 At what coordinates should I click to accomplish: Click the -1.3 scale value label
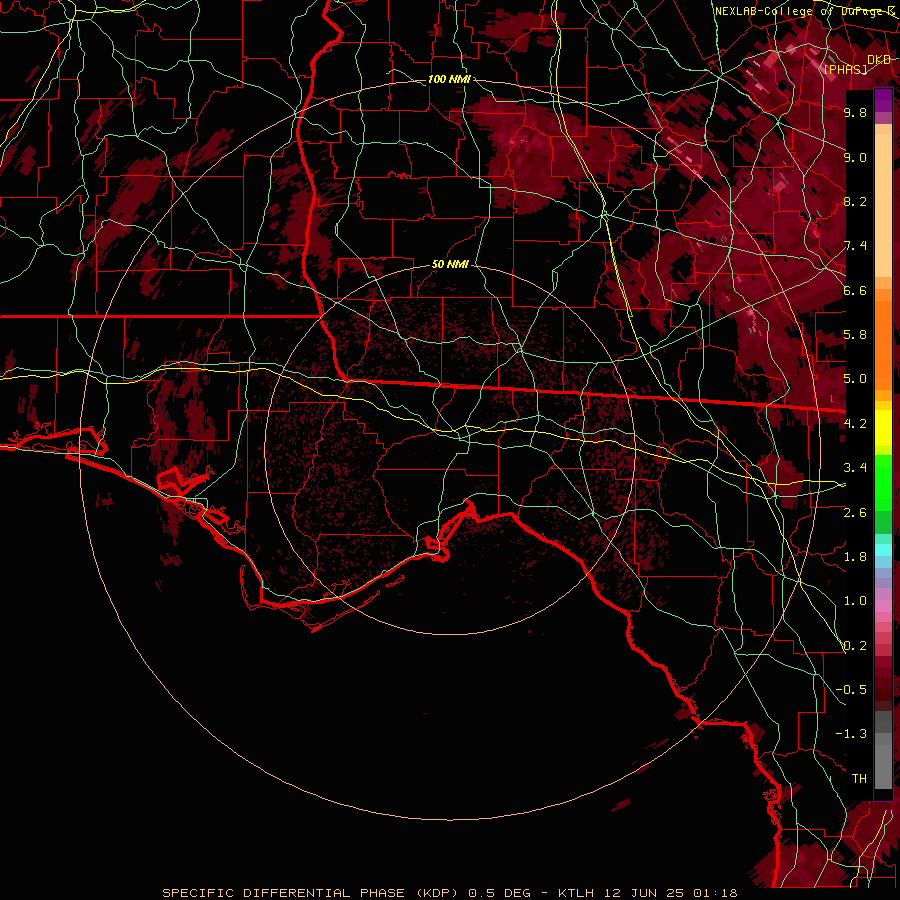(851, 734)
